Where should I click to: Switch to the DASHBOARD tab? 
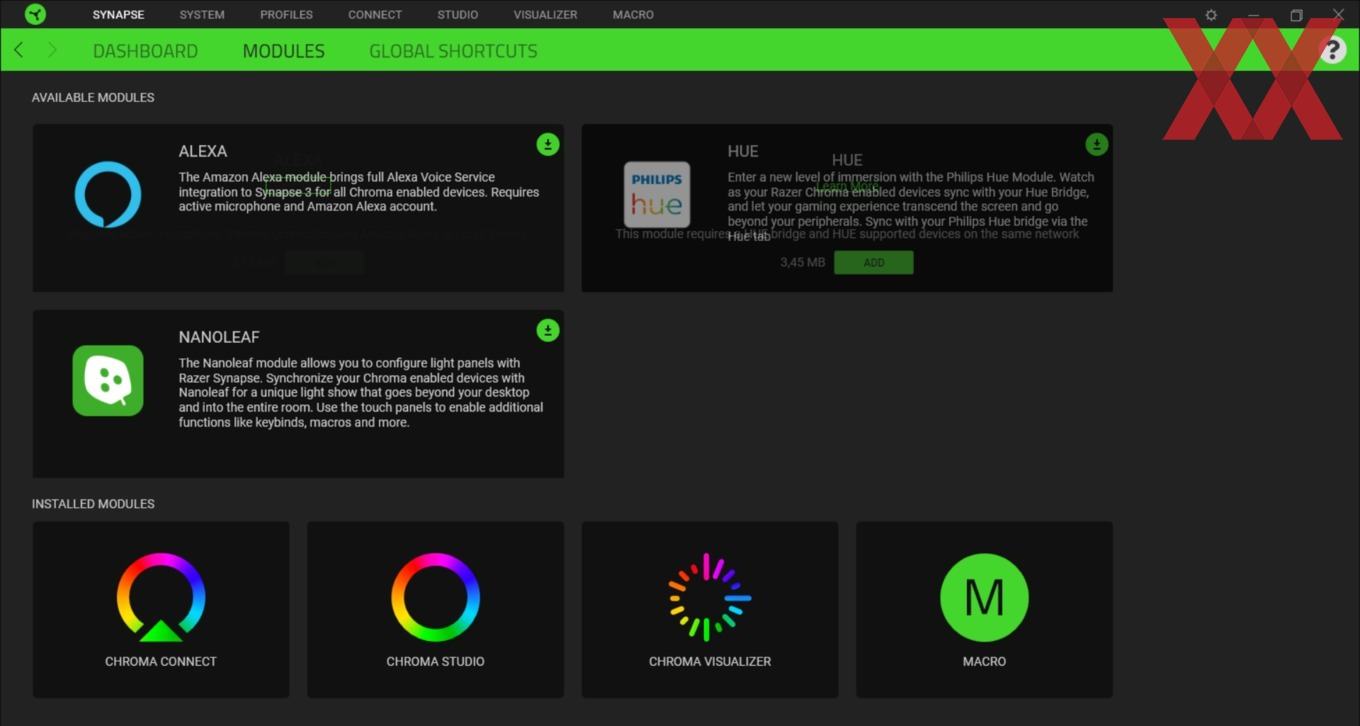click(145, 51)
